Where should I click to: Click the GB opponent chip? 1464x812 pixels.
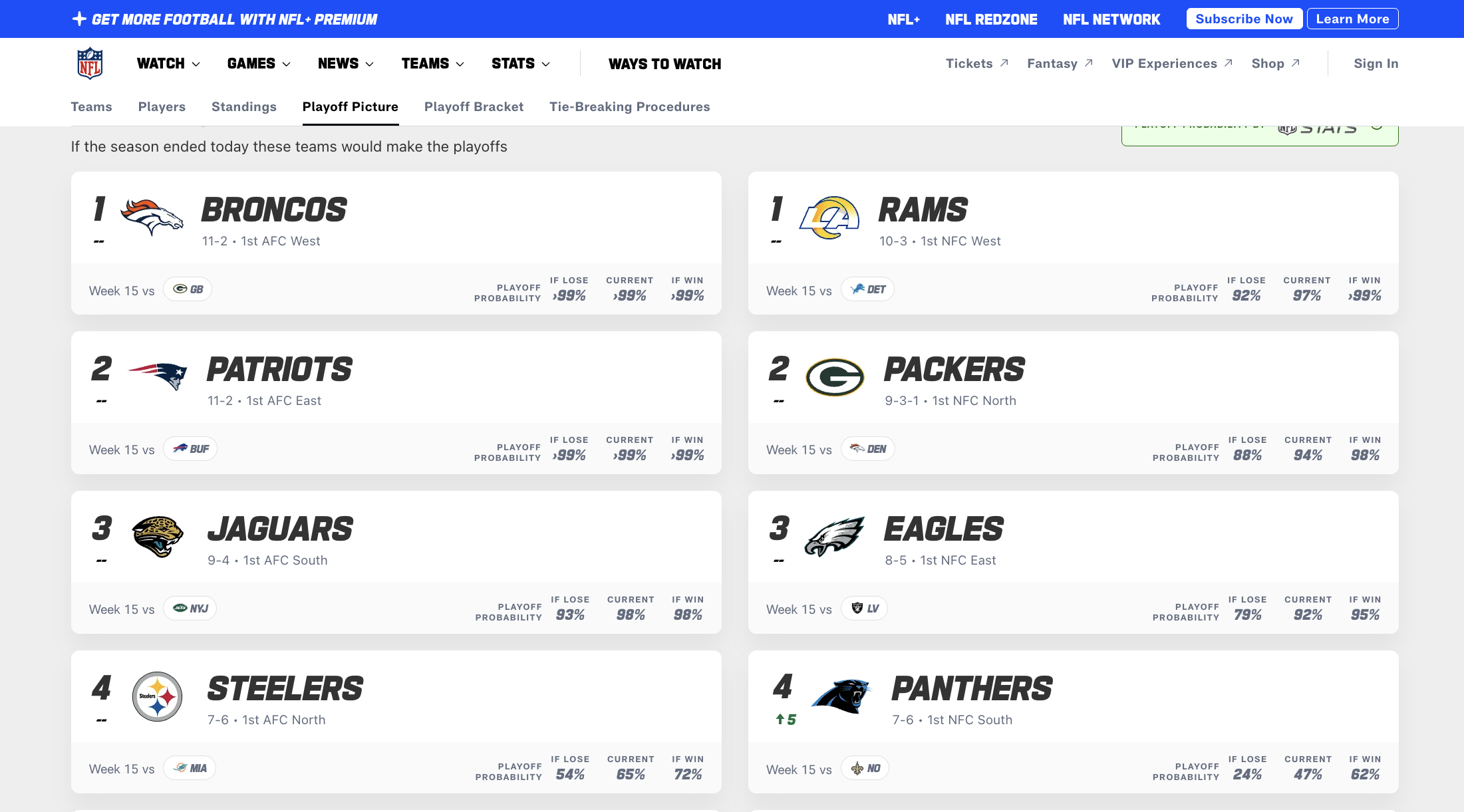(188, 289)
